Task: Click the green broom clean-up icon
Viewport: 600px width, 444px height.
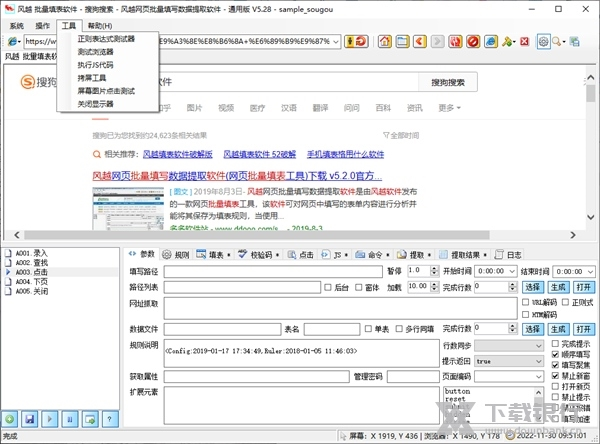Action: pyautogui.click(x=507, y=41)
